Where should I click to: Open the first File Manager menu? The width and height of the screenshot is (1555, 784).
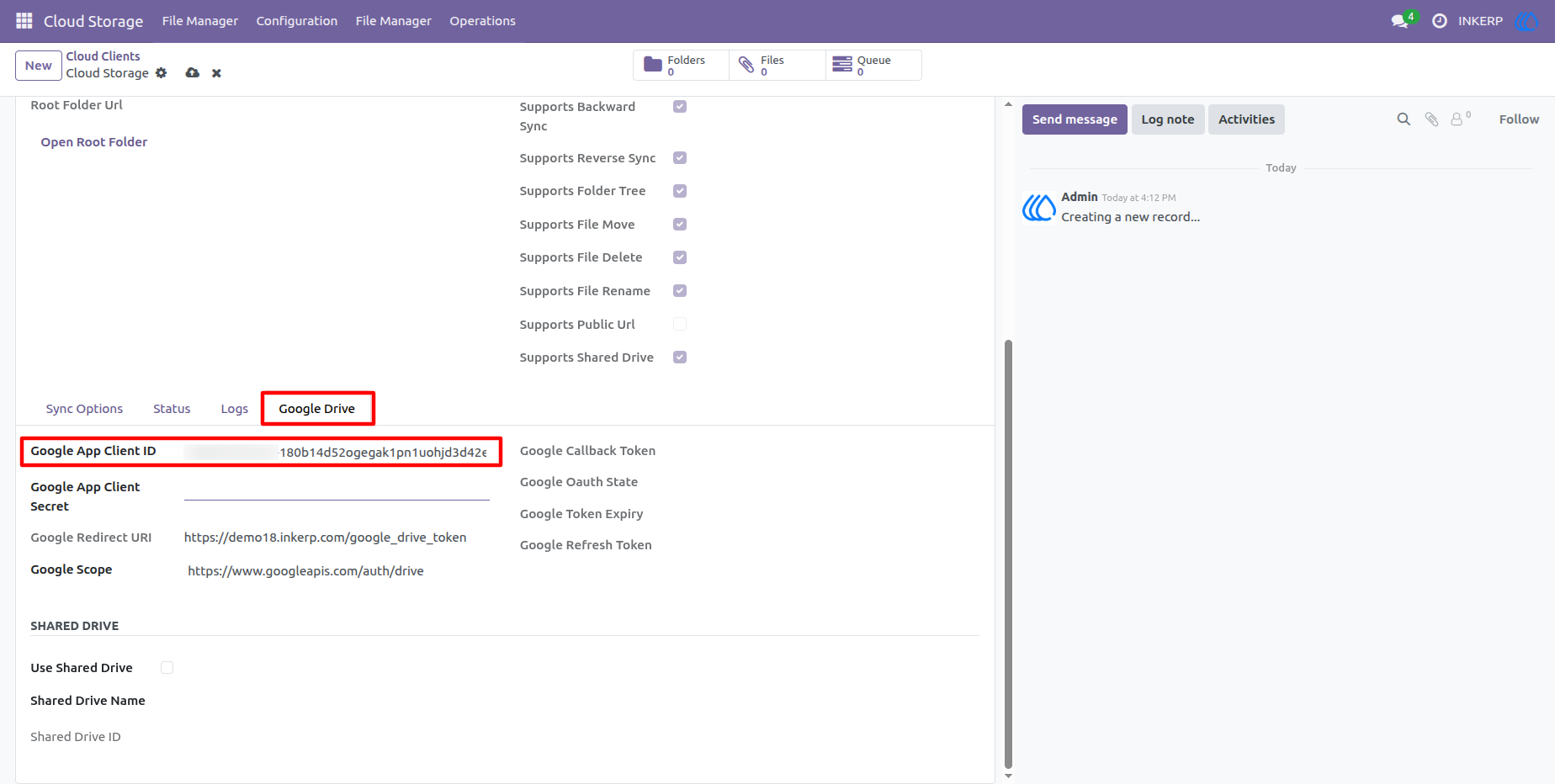click(199, 21)
